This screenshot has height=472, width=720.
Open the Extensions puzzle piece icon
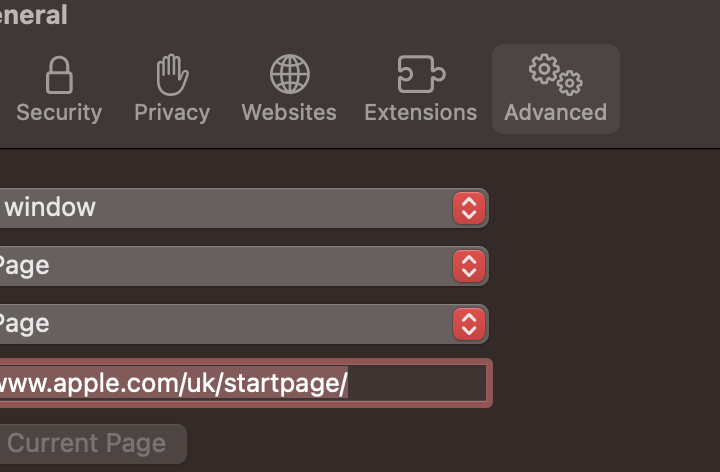tap(420, 75)
